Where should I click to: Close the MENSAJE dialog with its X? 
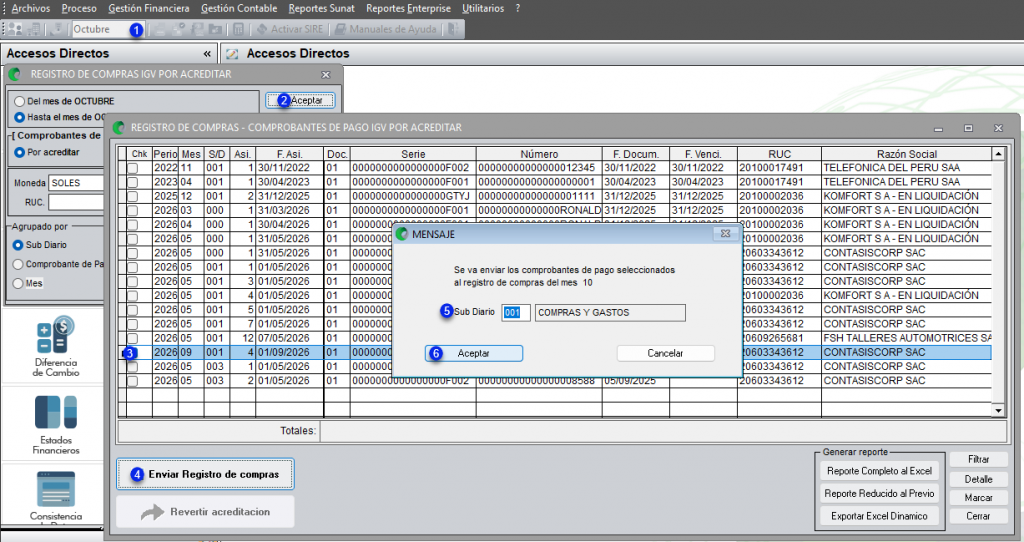[725, 233]
